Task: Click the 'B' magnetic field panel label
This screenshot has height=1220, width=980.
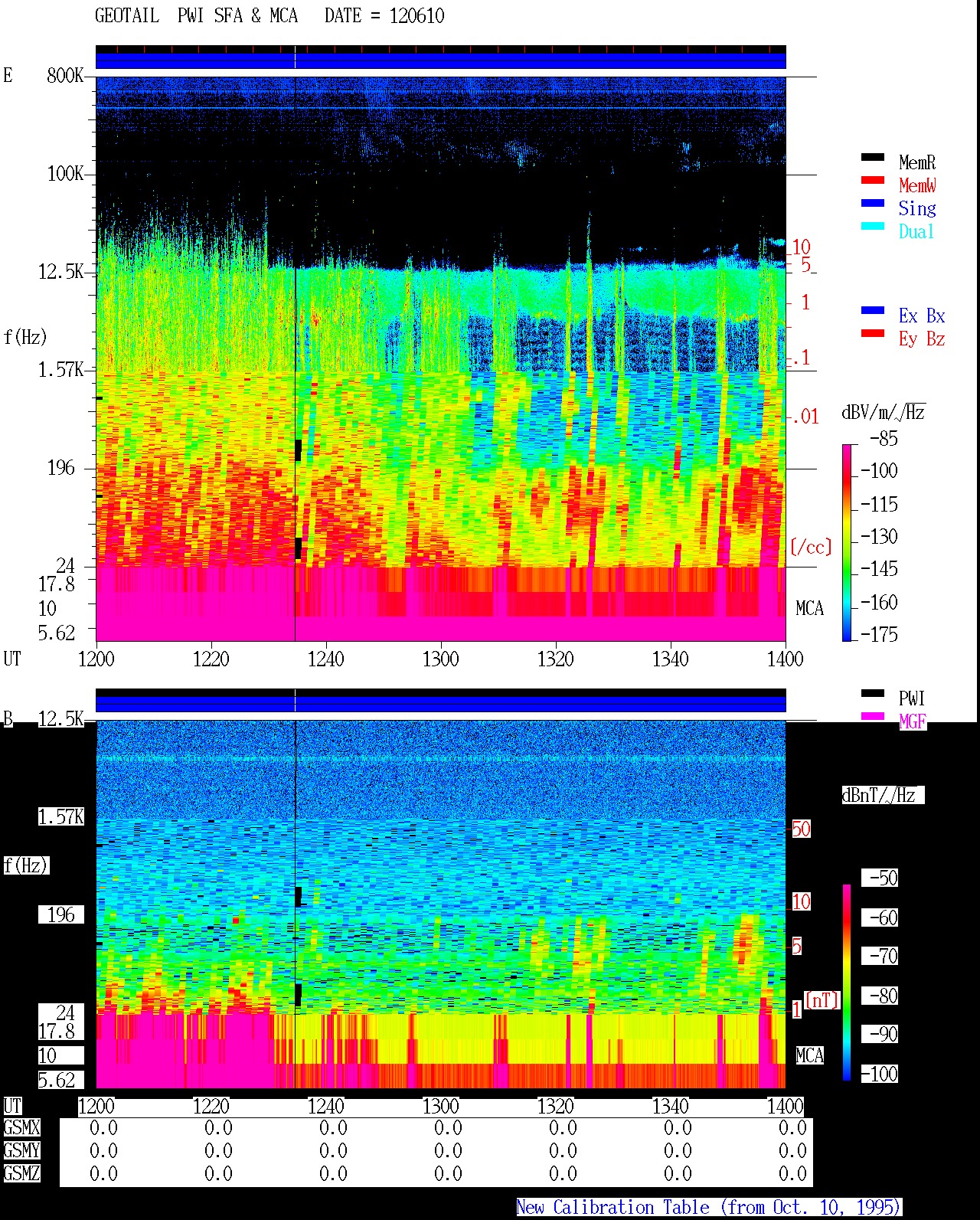Action: coord(8,719)
